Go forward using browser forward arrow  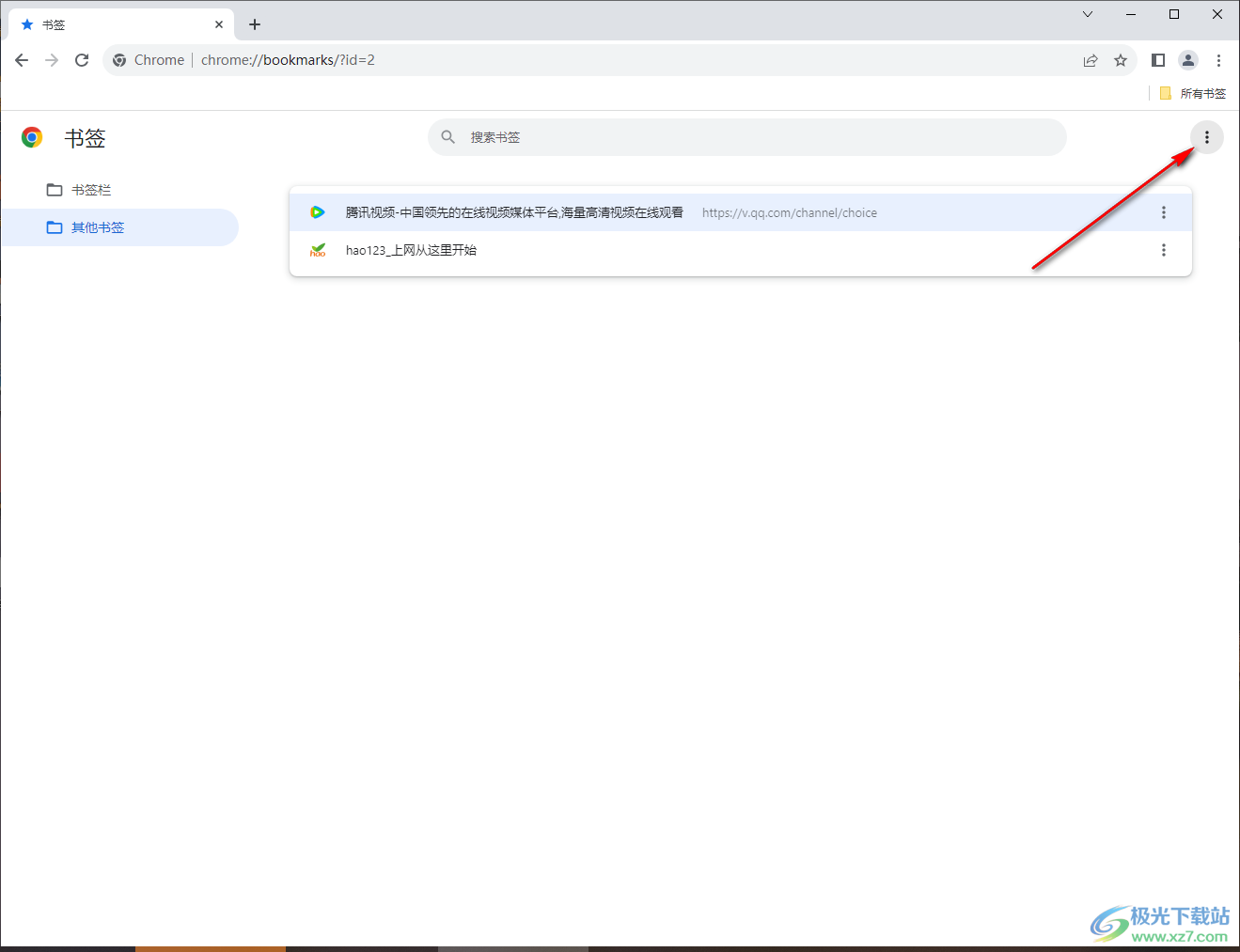(x=52, y=60)
